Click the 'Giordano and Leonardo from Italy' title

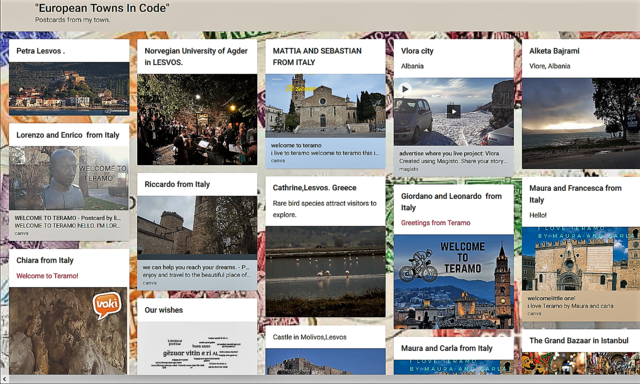(451, 202)
